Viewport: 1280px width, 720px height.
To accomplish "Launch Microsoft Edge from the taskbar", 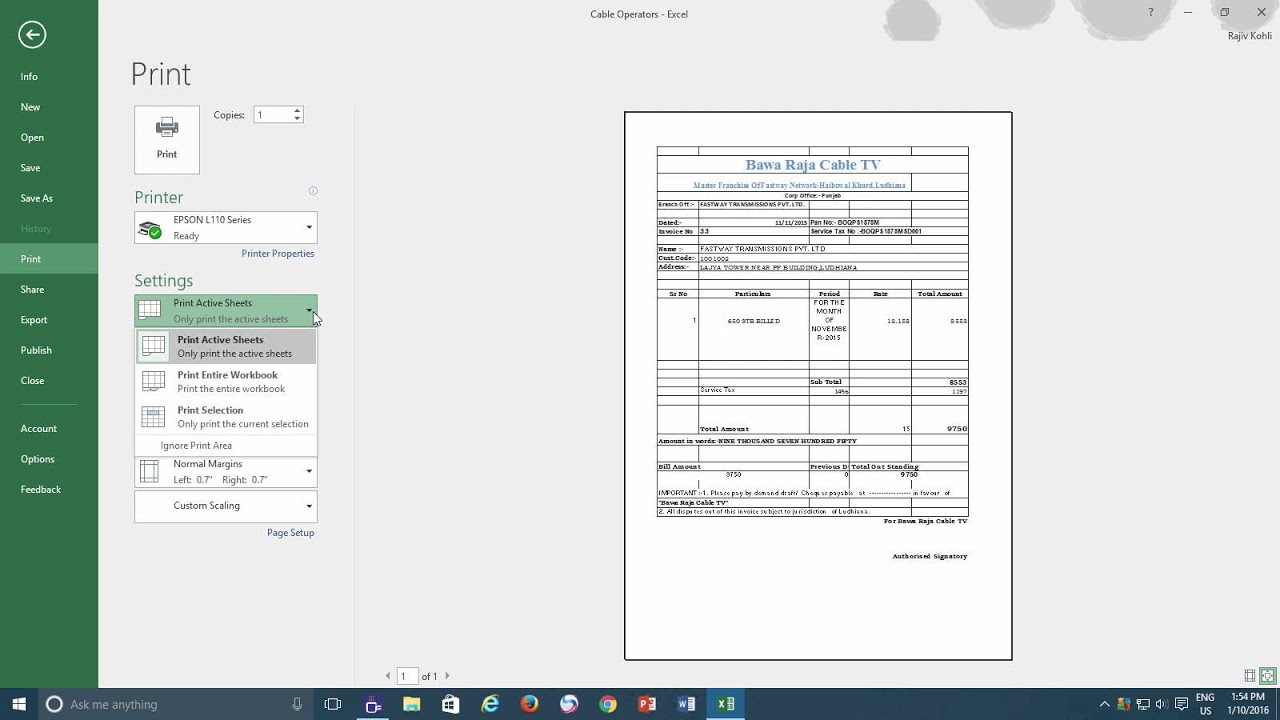I will point(490,704).
